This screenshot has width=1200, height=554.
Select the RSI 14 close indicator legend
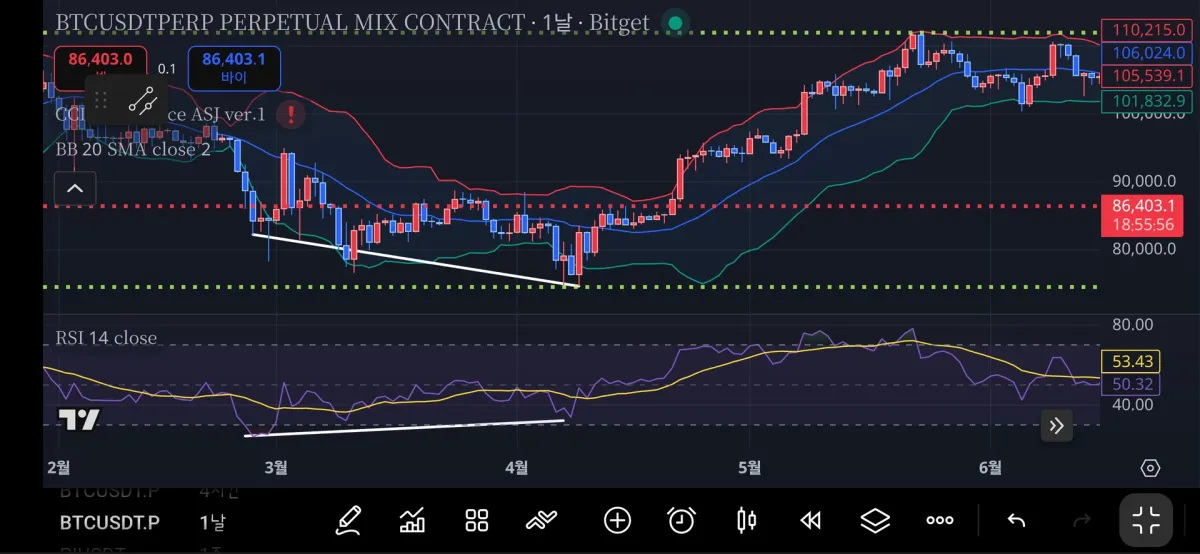106,338
